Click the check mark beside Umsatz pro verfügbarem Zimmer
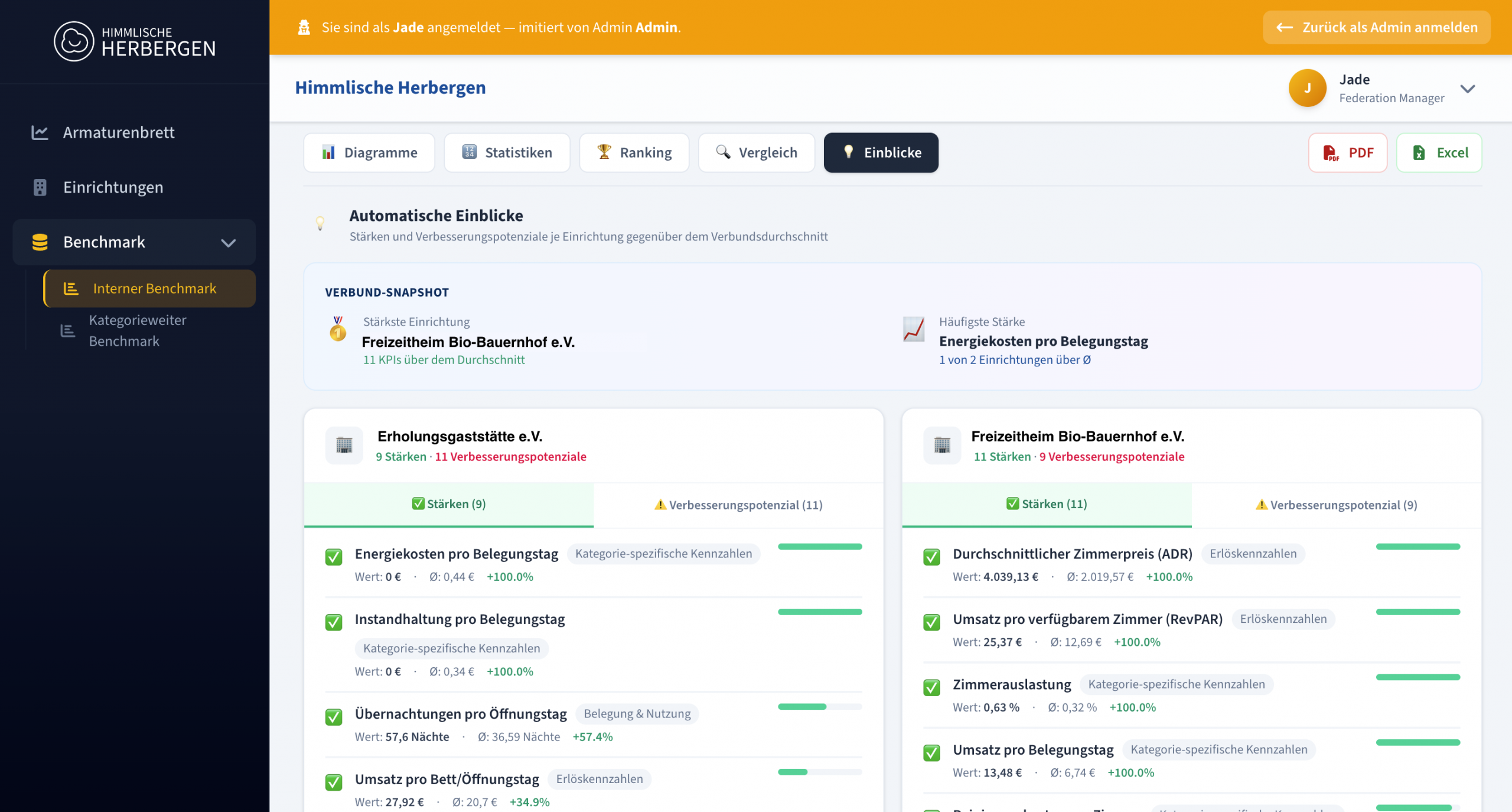The width and height of the screenshot is (1512, 812). click(x=932, y=622)
